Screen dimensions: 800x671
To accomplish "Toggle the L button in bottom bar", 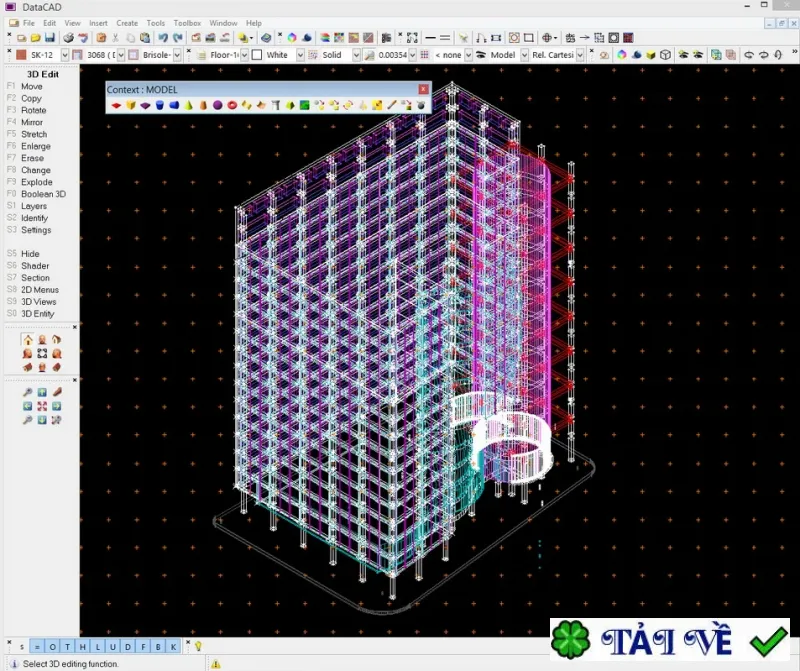I will (x=97, y=647).
